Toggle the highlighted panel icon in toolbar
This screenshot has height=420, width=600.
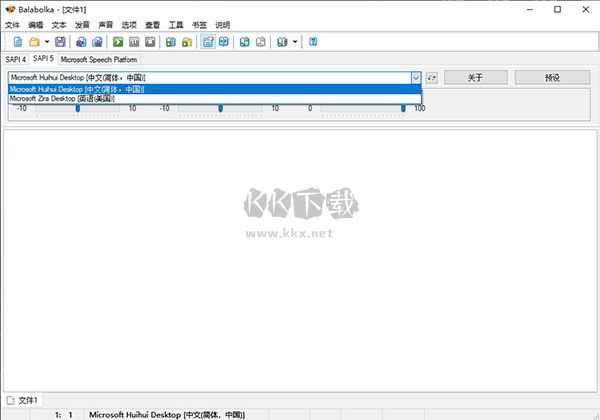coord(208,42)
